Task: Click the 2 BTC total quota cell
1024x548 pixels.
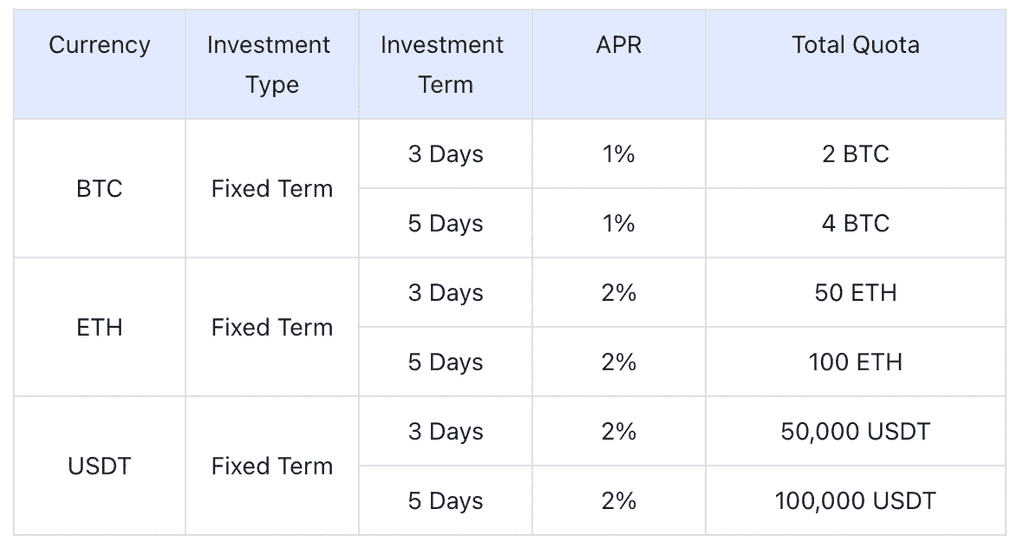Action: click(855, 155)
